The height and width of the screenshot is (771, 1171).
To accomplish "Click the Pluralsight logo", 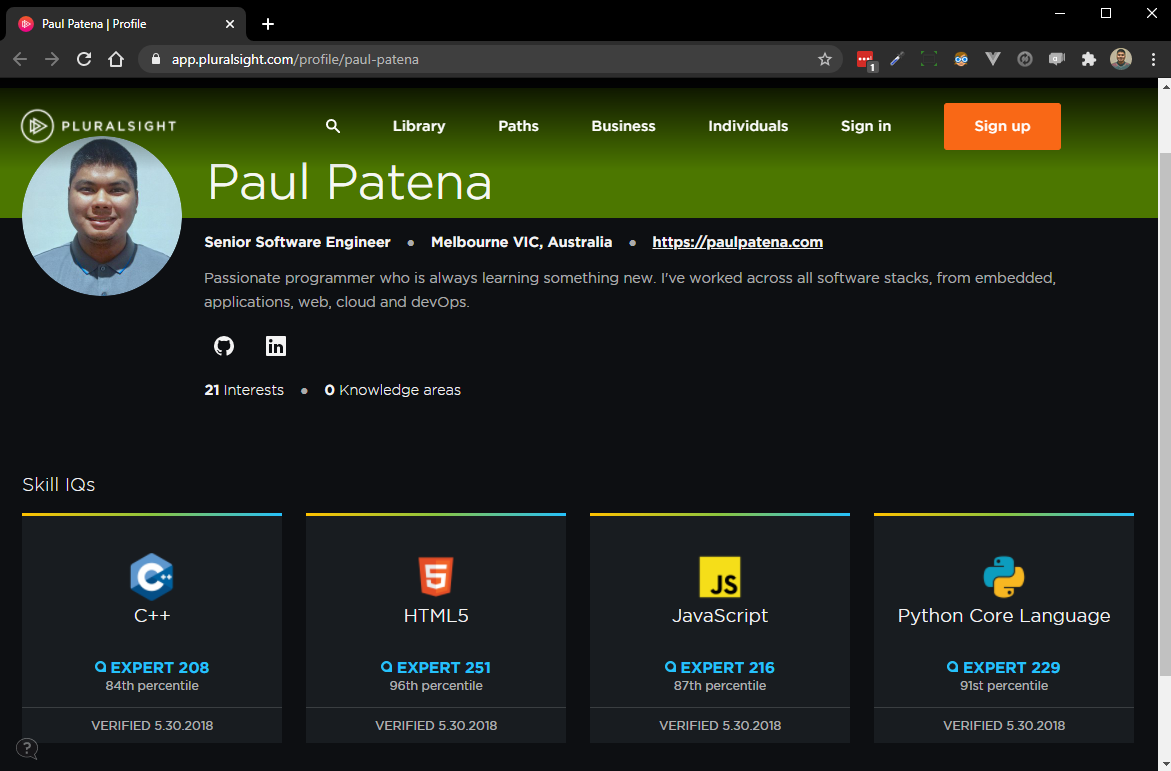I will [x=99, y=126].
